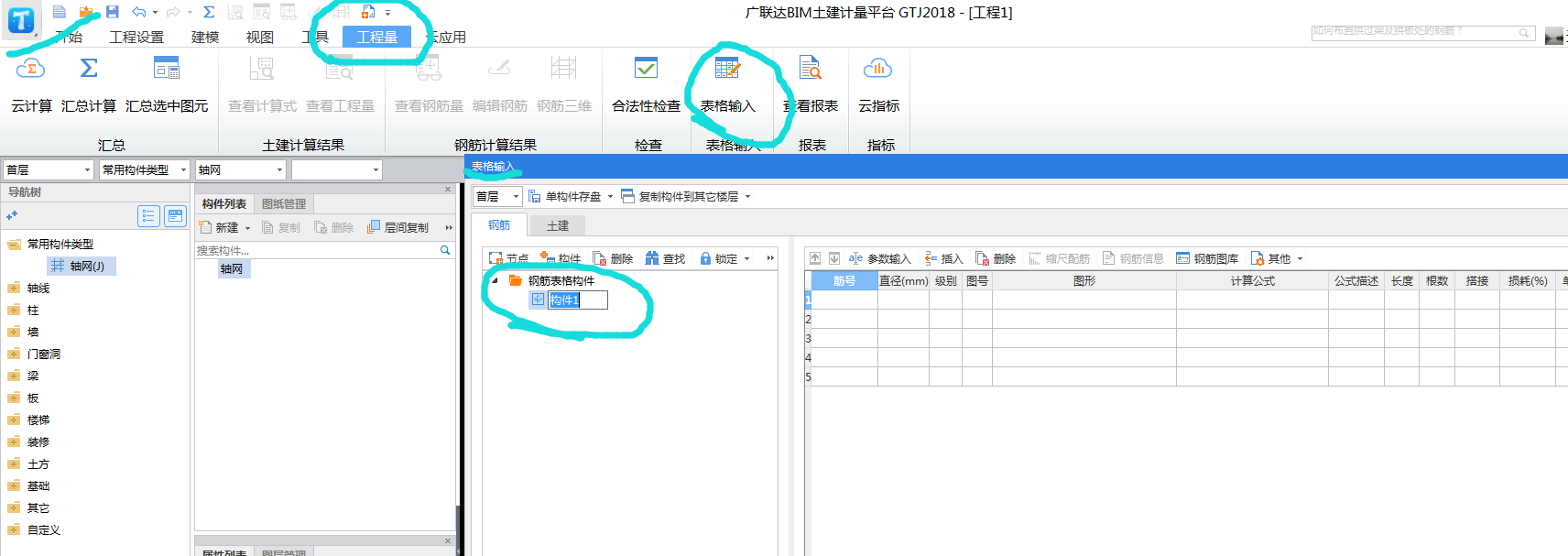
Task: Switch to 土建 tab in 表格输入
Action: [557, 226]
